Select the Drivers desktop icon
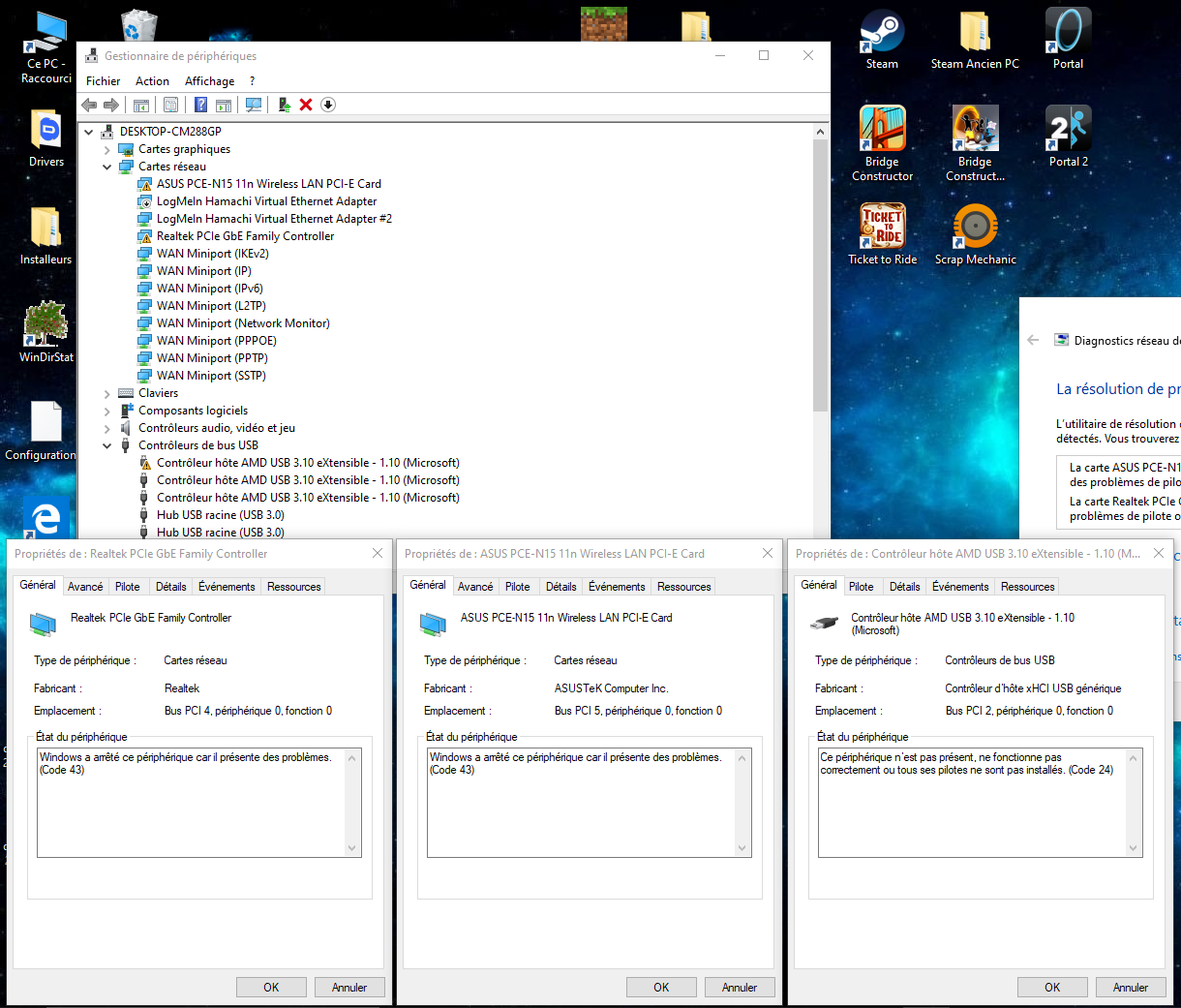Viewport: 1181px width, 1008px height. pyautogui.click(x=45, y=137)
